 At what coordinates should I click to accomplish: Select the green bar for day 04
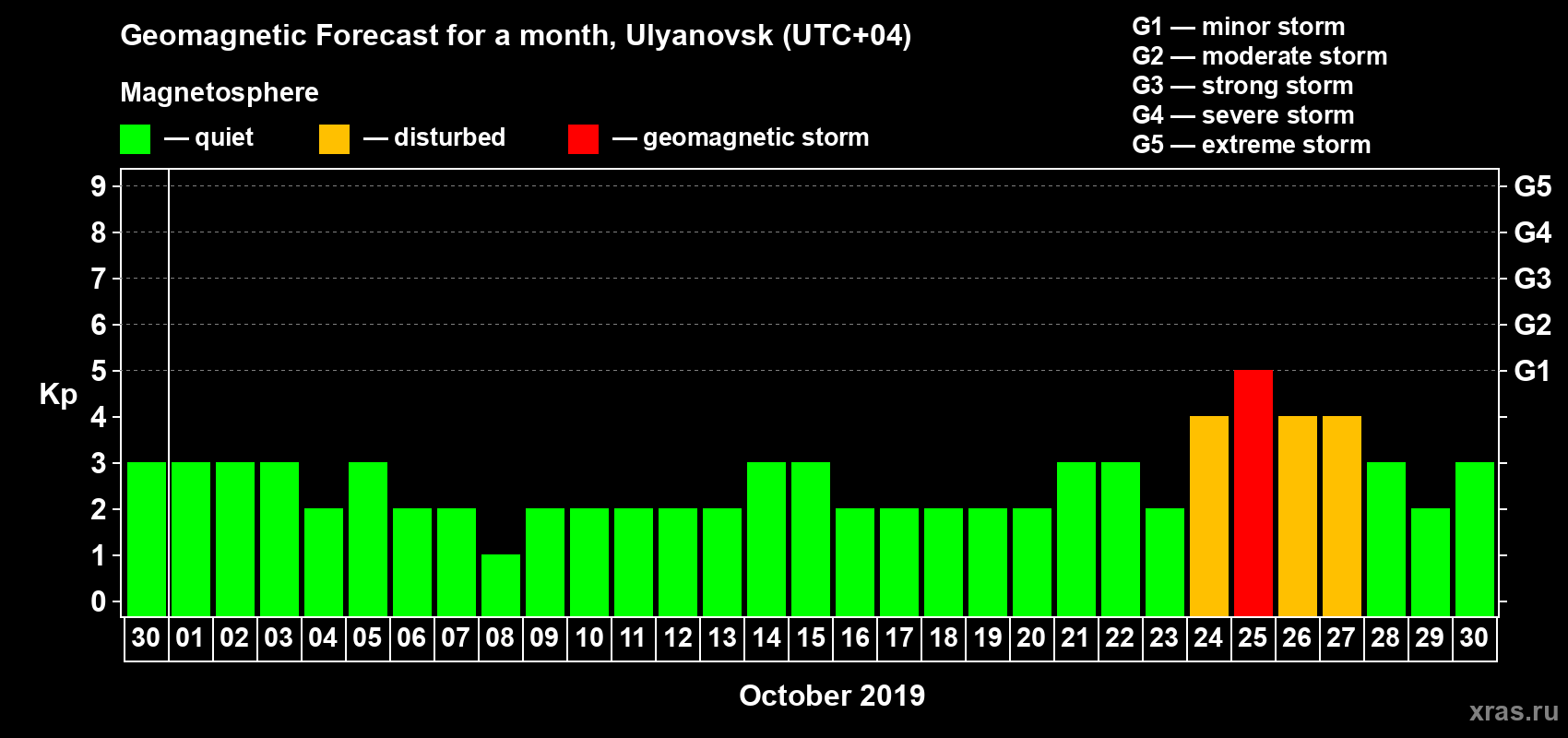[x=324, y=563]
